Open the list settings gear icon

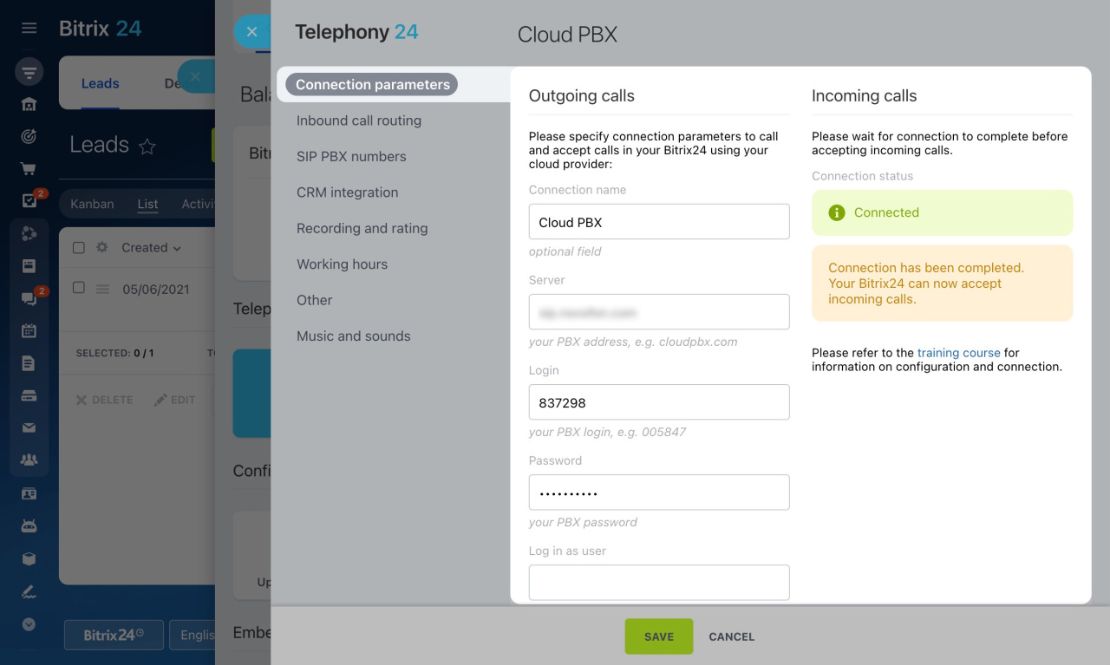click(x=102, y=247)
